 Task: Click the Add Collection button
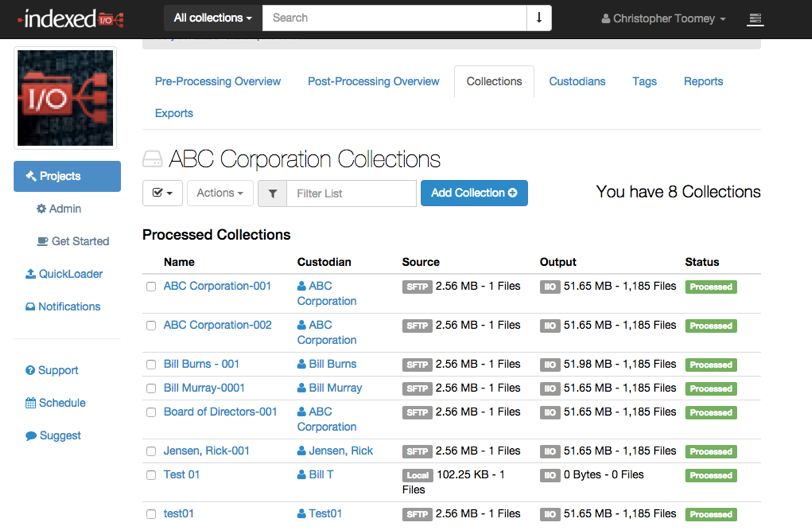tap(474, 193)
